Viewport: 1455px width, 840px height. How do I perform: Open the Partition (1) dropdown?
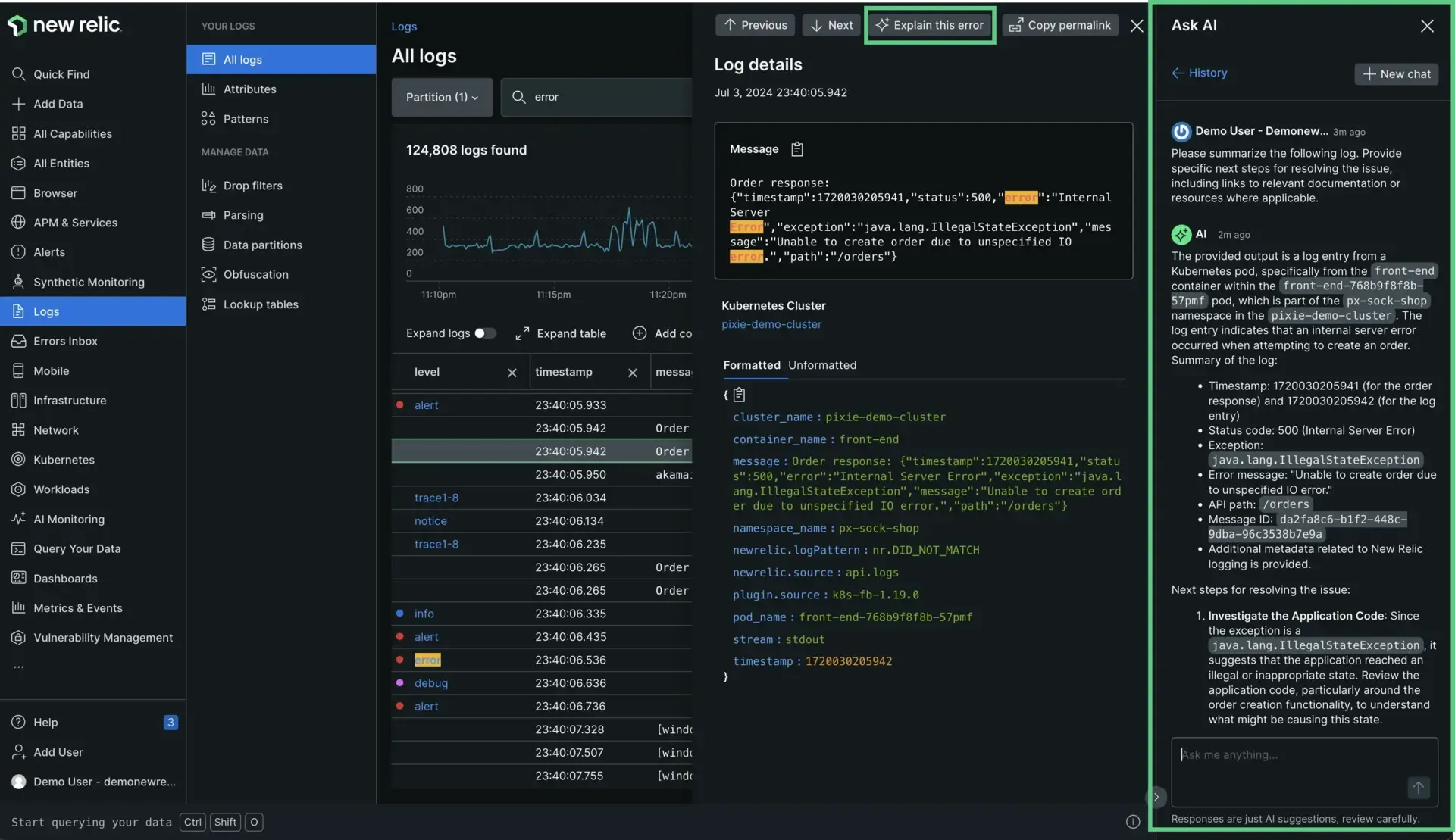(x=442, y=97)
